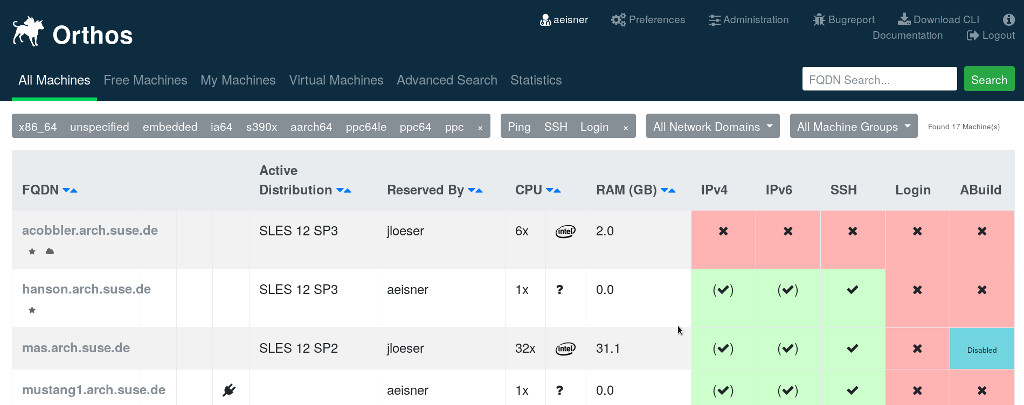Open the aeisner user profile
Screen dimensions: 1024x405
click(564, 20)
